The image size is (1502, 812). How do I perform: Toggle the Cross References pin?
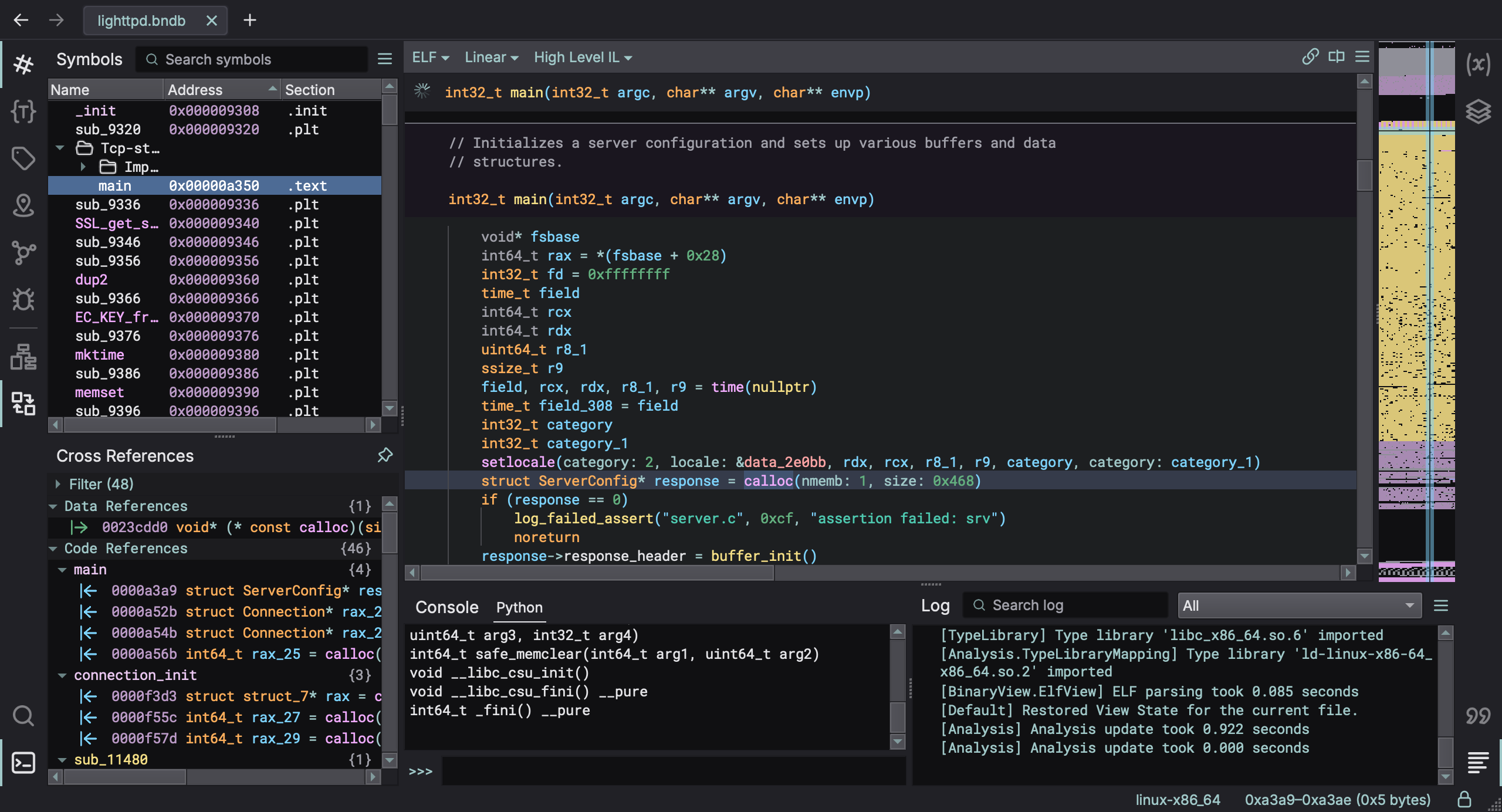coord(385,455)
